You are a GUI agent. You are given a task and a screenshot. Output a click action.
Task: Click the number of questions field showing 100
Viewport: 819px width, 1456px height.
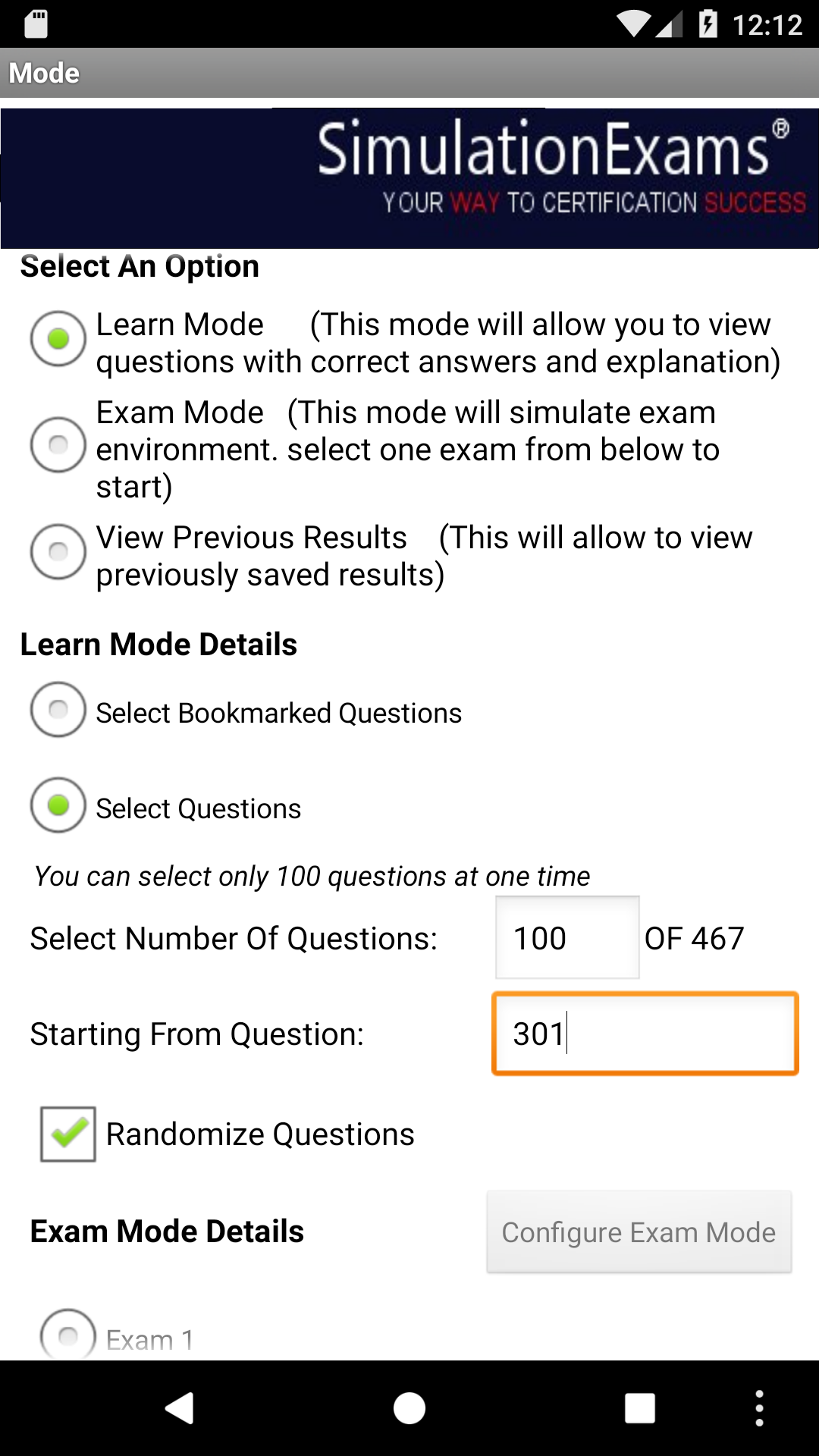tap(566, 938)
